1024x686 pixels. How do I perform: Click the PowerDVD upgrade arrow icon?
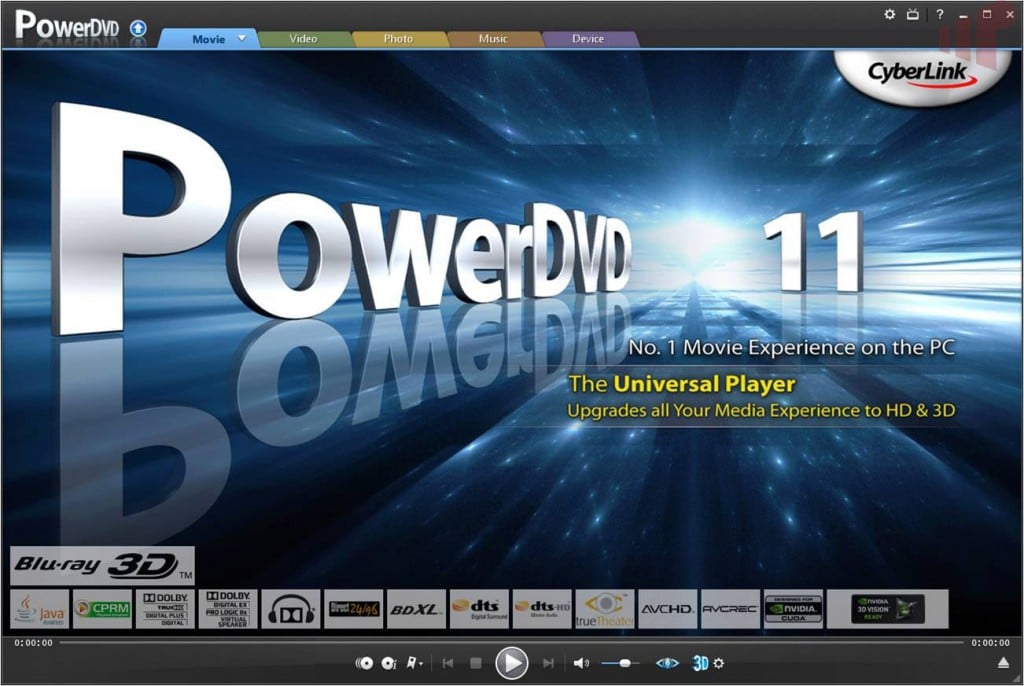click(136, 28)
